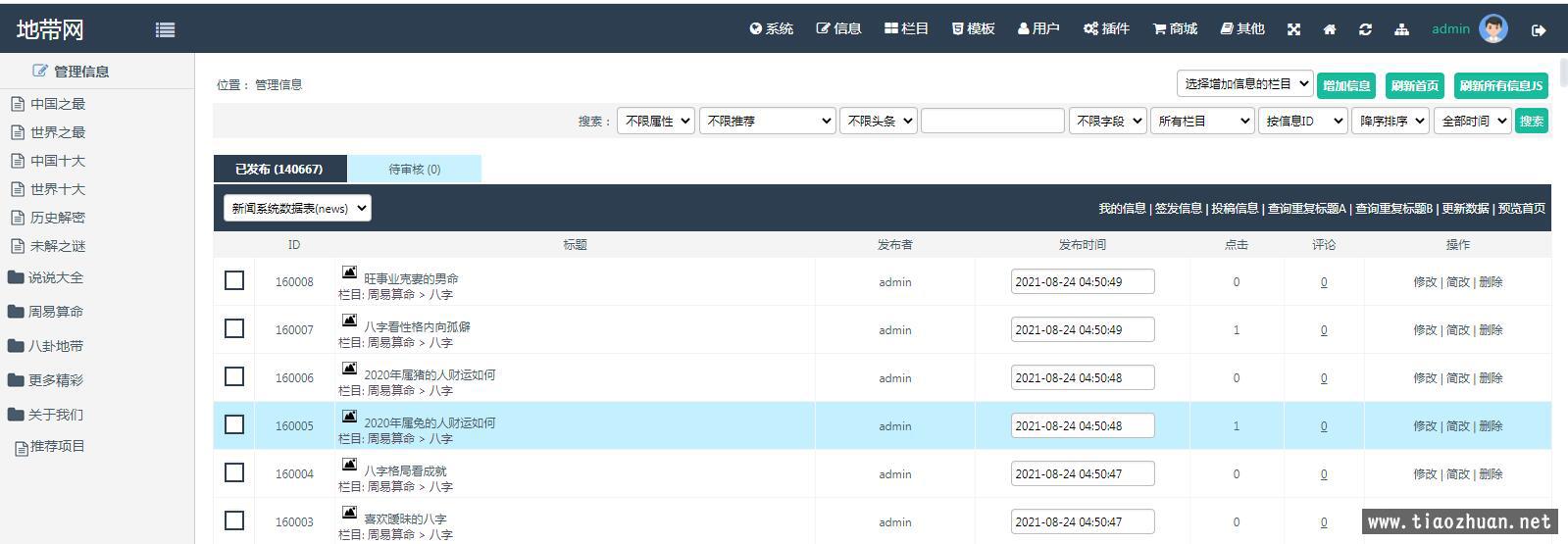Viewport: 1568px width, 544px height.
Task: Select the checkbox for row 160005
Action: click(x=234, y=424)
